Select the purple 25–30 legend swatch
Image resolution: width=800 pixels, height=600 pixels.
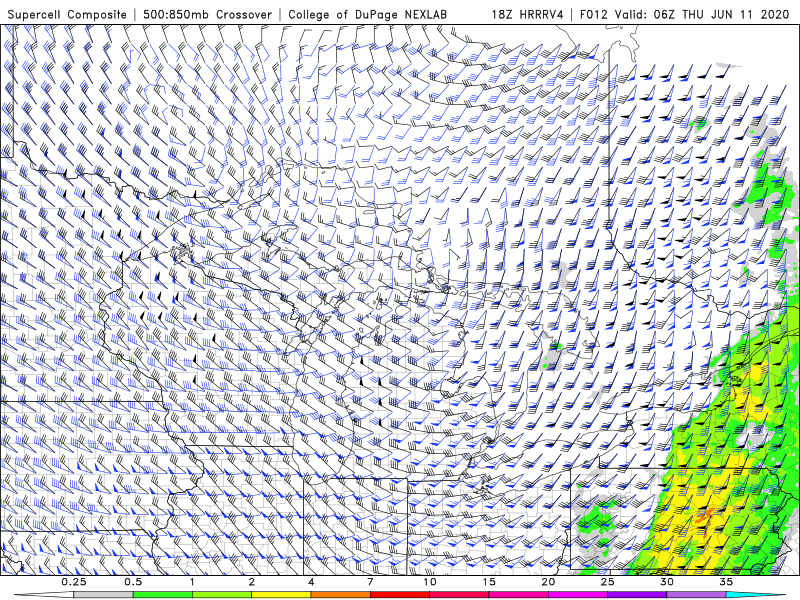coord(637,595)
